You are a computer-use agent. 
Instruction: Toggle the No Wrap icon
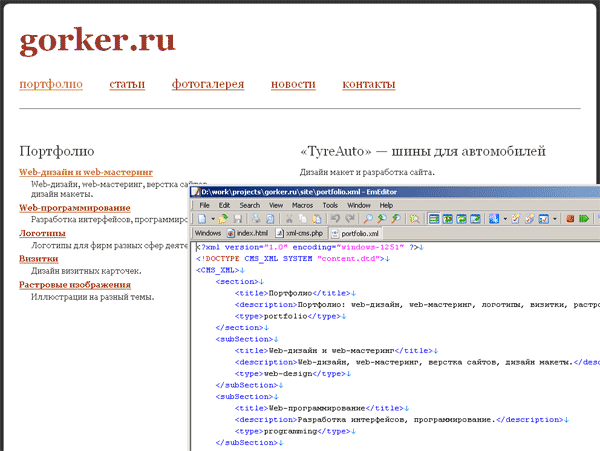(434, 218)
